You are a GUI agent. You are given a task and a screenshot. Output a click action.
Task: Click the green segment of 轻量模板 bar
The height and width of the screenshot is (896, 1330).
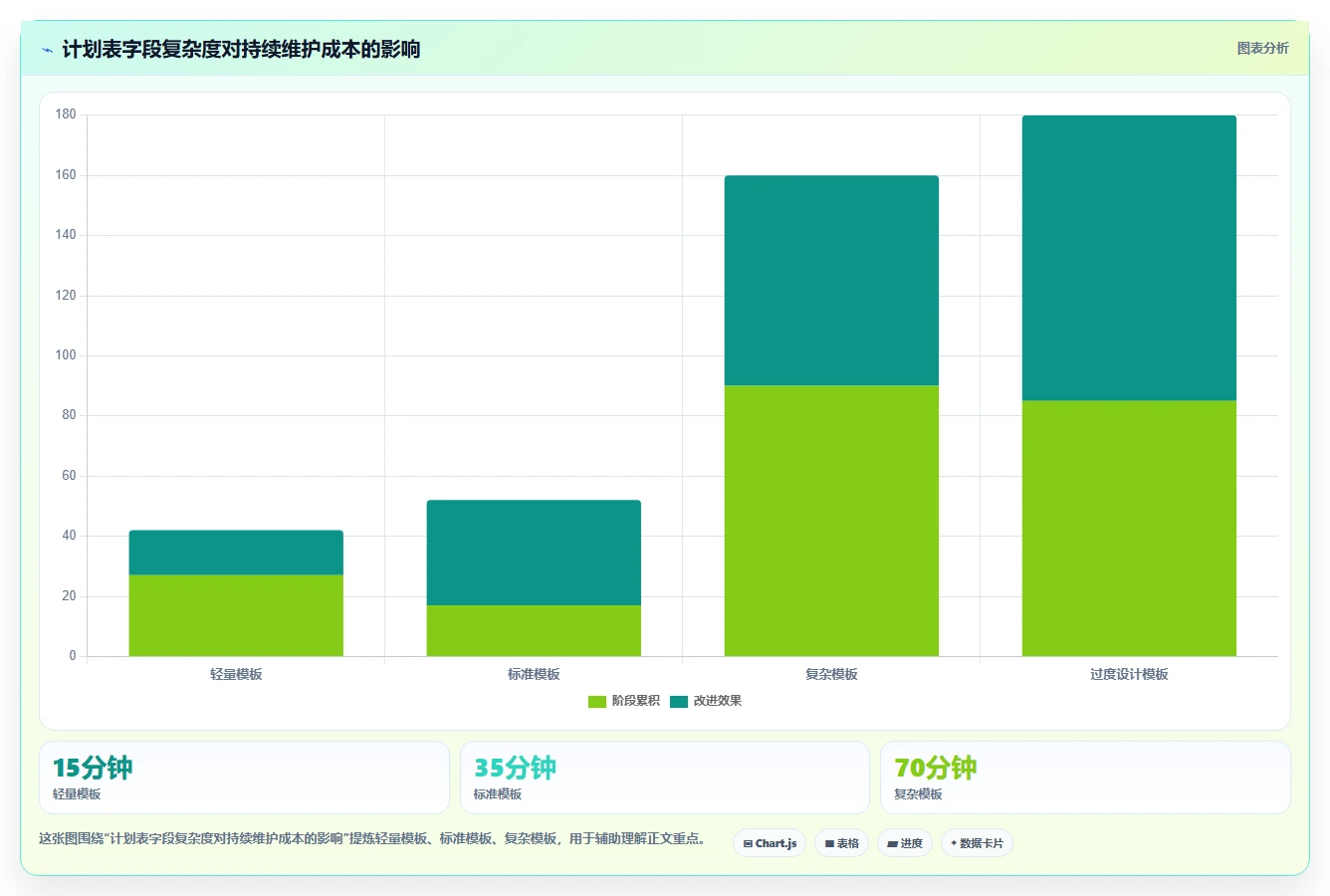236,615
